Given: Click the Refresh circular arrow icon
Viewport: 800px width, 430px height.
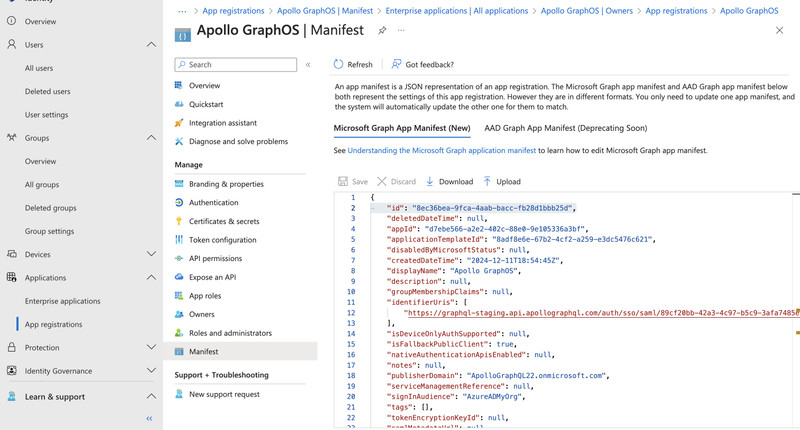Looking at the screenshot, I should [x=338, y=64].
